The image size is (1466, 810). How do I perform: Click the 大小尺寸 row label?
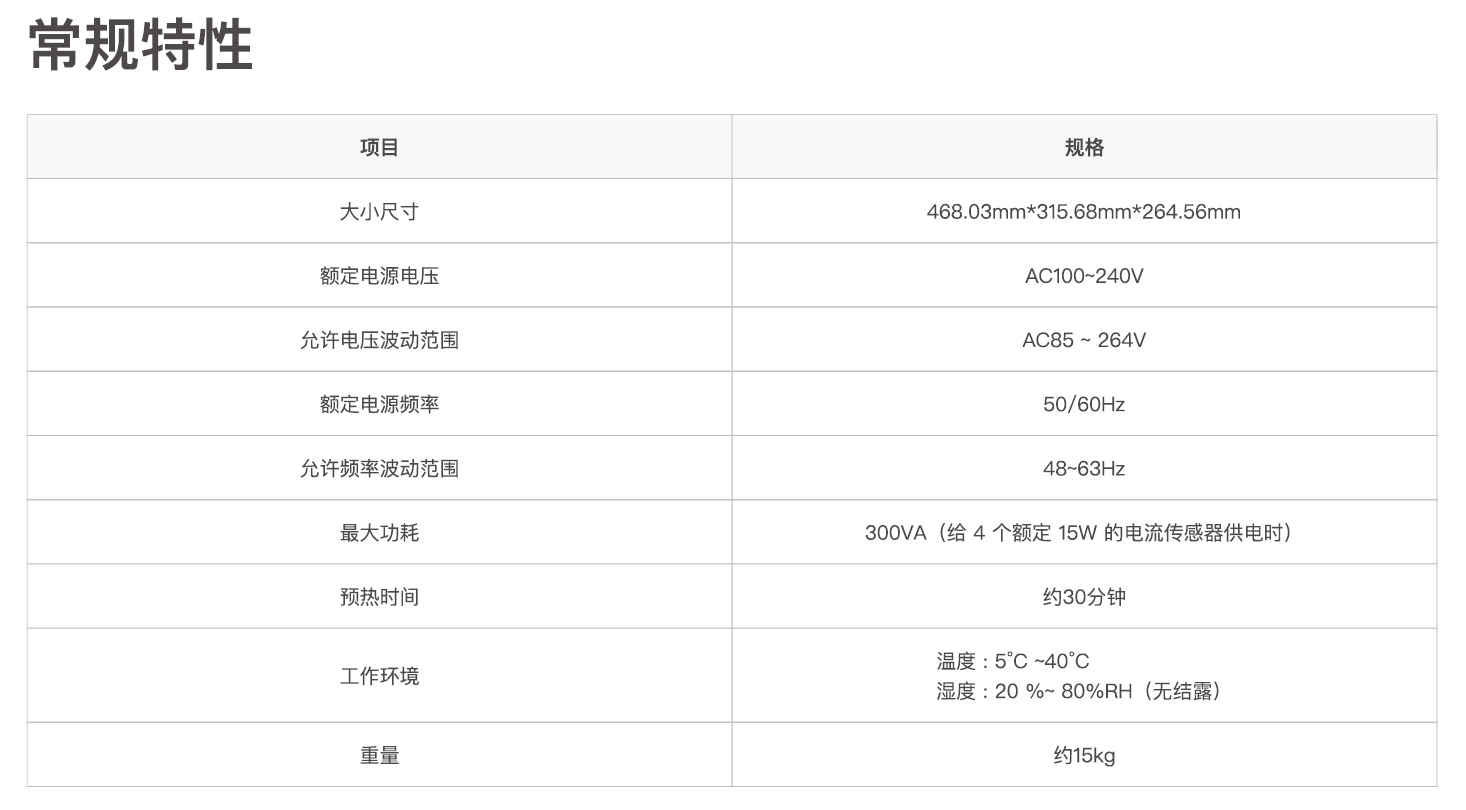(379, 211)
